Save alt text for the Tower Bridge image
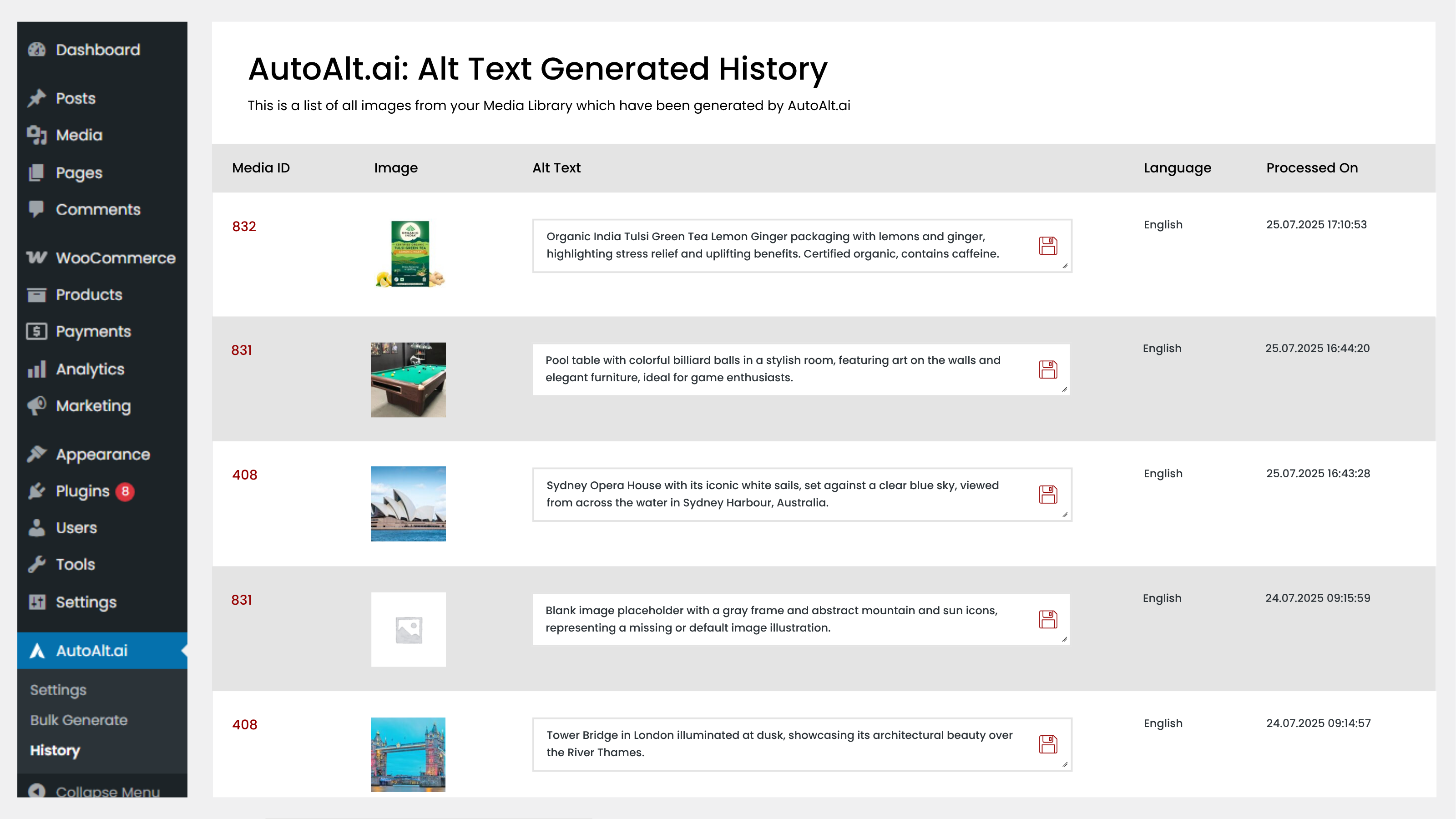Image resolution: width=1456 pixels, height=819 pixels. pyautogui.click(x=1047, y=744)
